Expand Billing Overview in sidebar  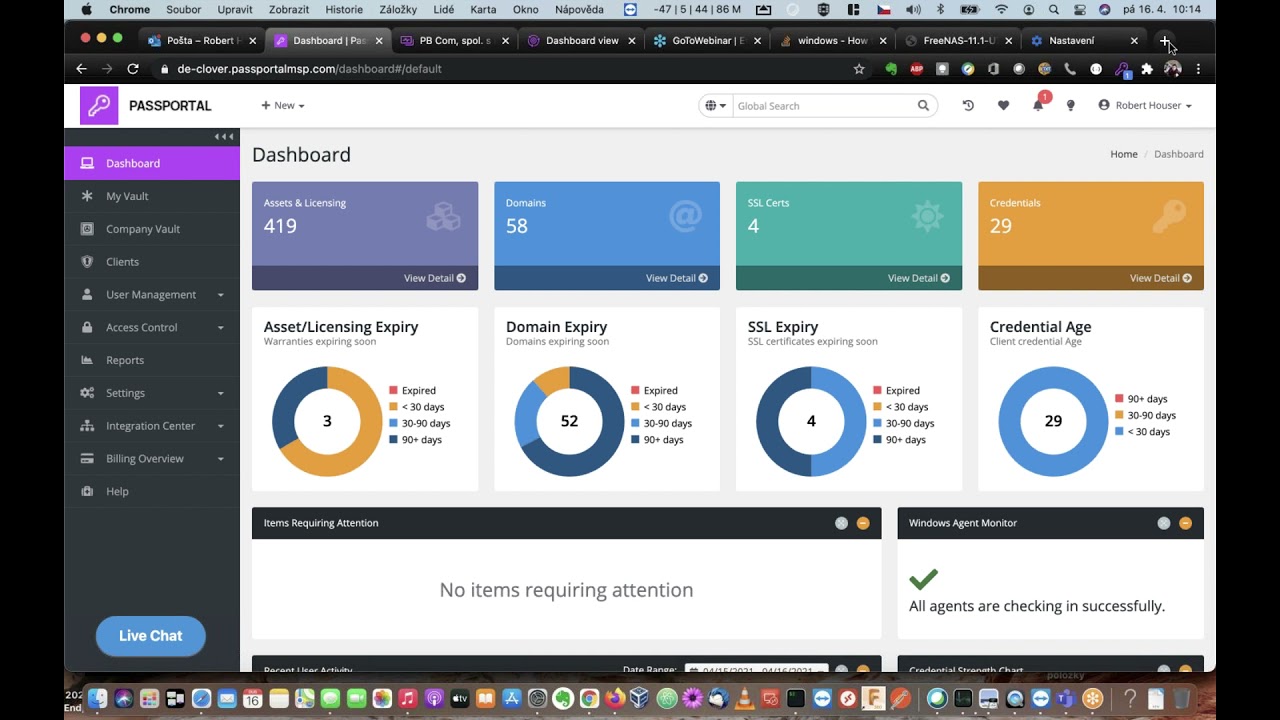point(152,459)
